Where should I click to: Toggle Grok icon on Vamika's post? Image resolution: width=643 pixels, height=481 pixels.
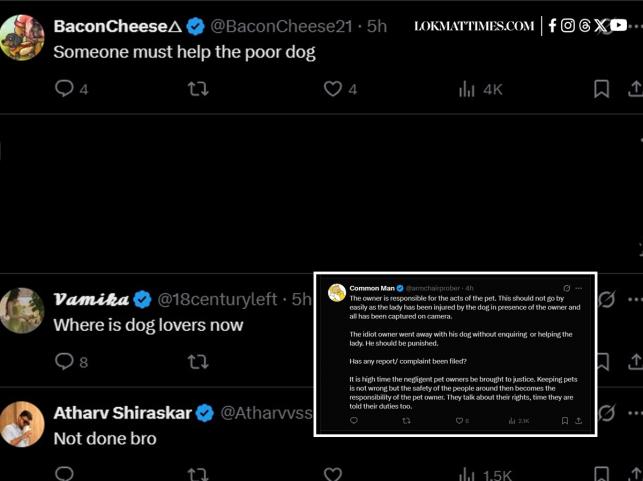coord(606,299)
